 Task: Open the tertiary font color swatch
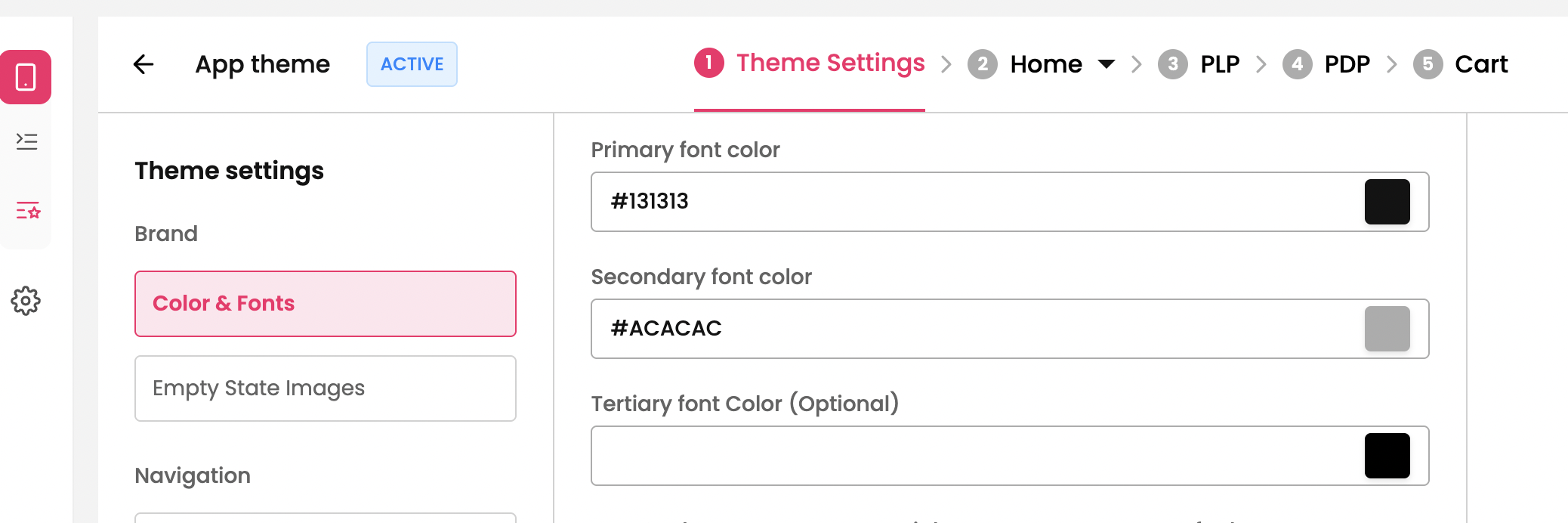[1387, 456]
